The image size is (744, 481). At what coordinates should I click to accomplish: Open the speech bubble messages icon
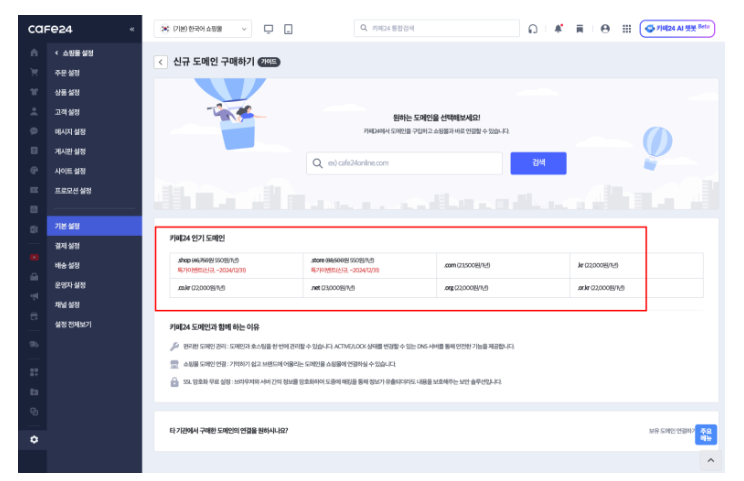(x=34, y=131)
